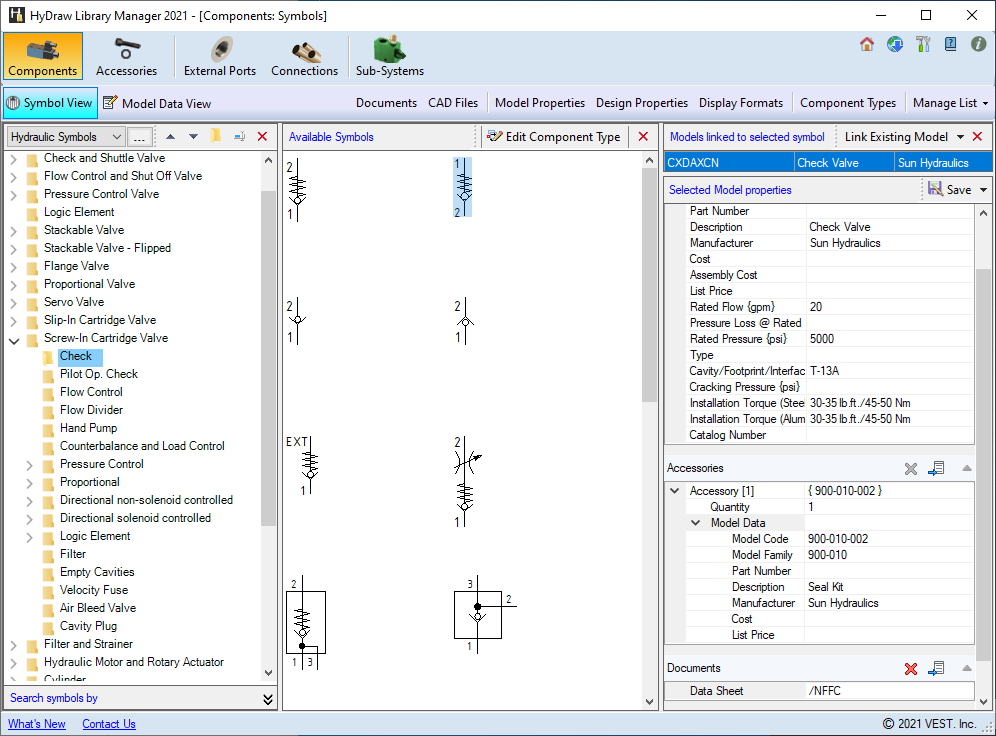Open Link Existing Model dropdown arrow
The height and width of the screenshot is (736, 996).
(x=960, y=137)
